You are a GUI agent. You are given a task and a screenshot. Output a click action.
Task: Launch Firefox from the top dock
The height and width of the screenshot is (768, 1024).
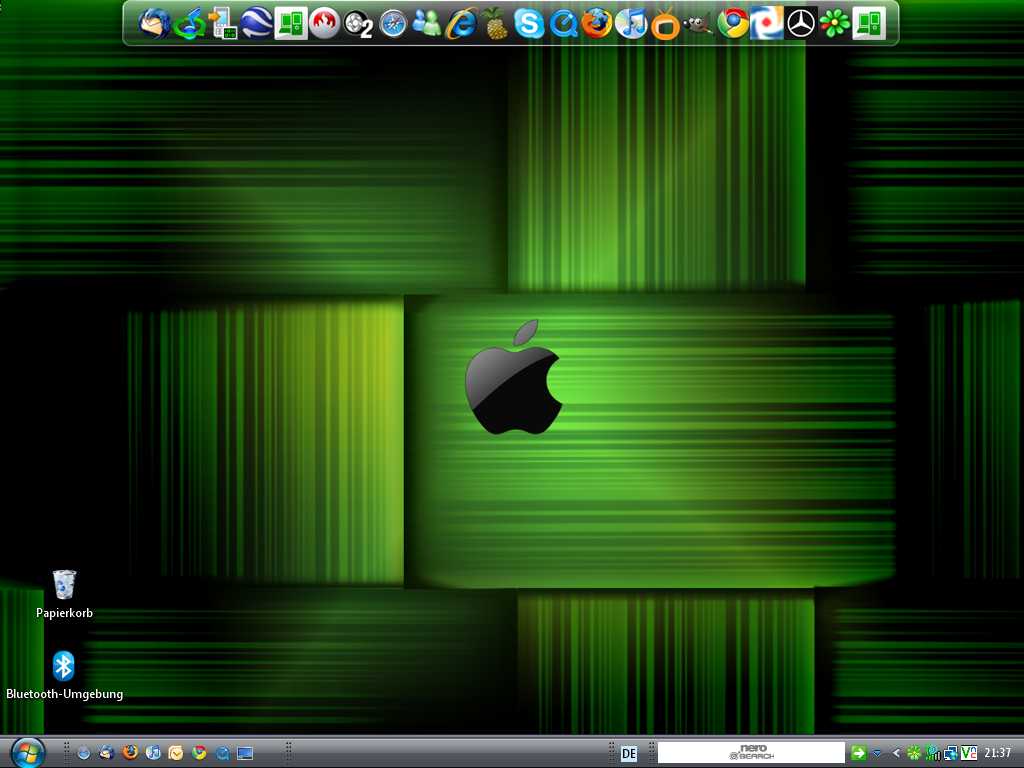pos(597,24)
